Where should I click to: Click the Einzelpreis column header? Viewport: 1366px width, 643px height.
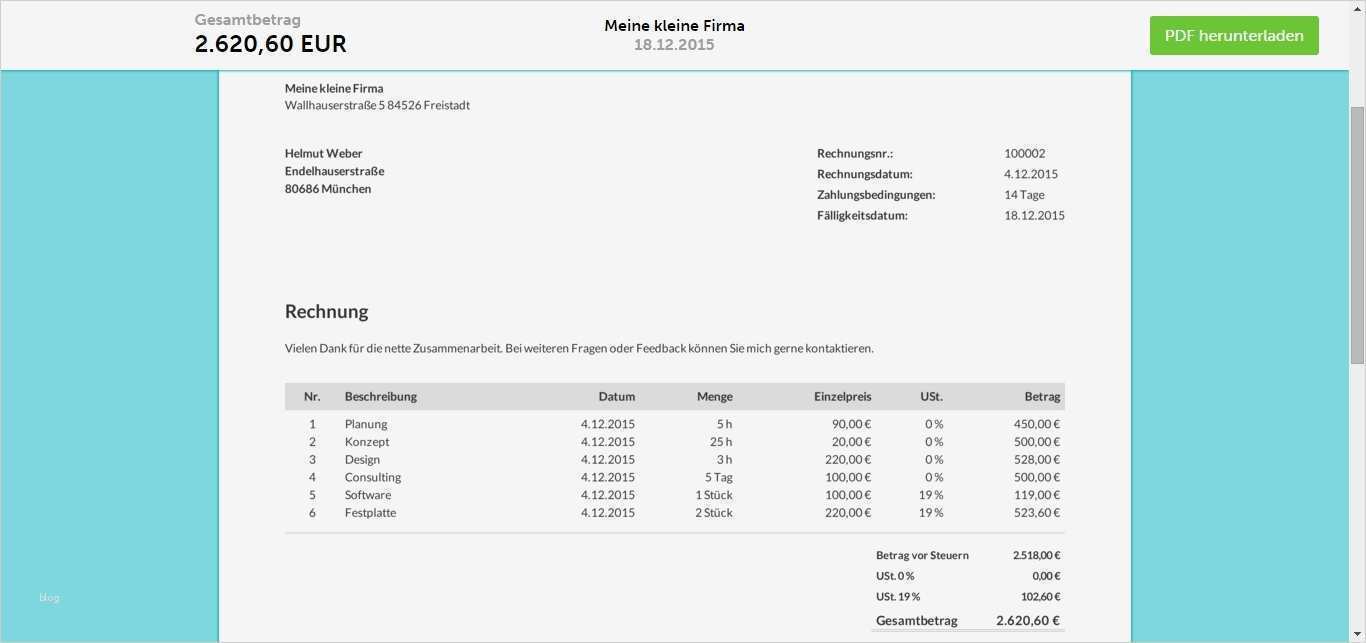pos(842,397)
